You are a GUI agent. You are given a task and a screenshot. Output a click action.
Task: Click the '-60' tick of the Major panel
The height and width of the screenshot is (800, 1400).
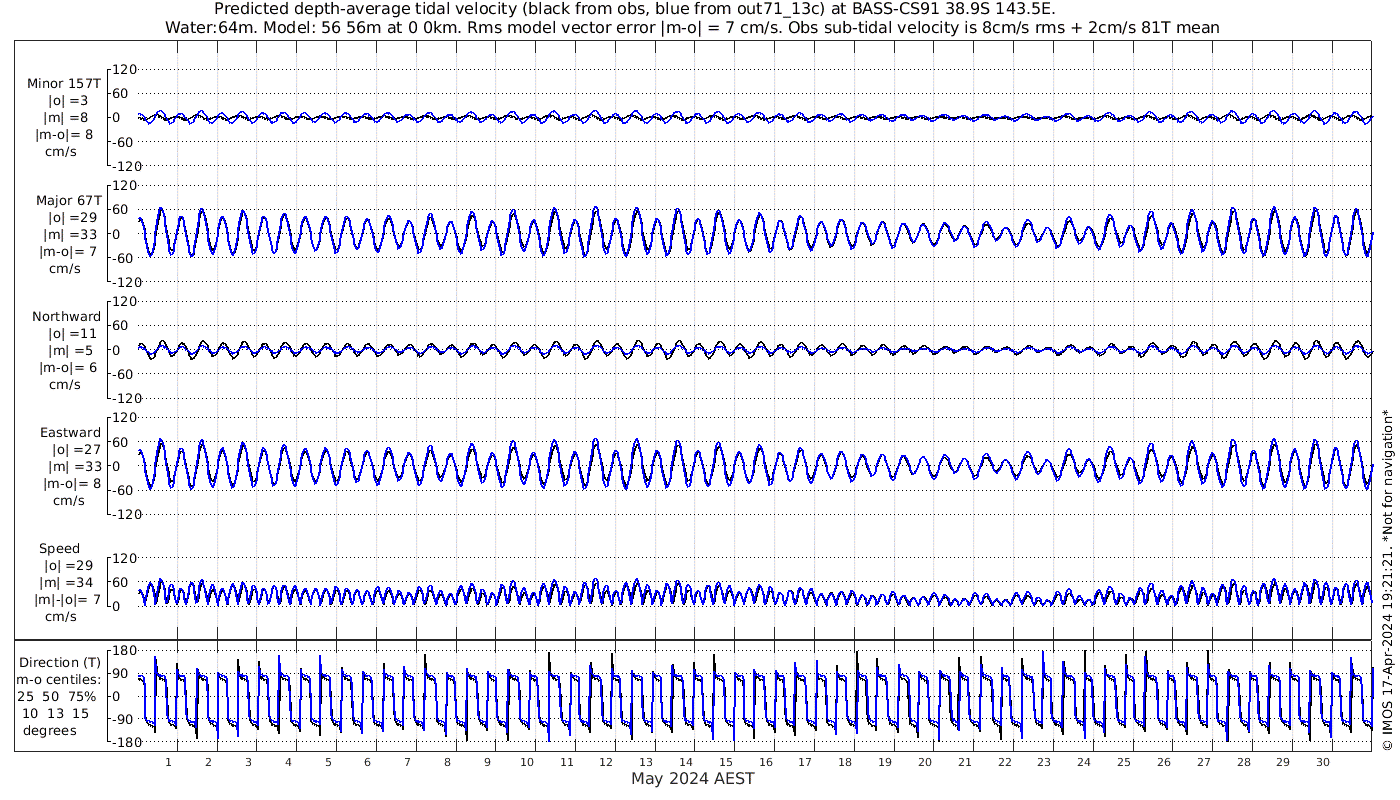[124, 258]
